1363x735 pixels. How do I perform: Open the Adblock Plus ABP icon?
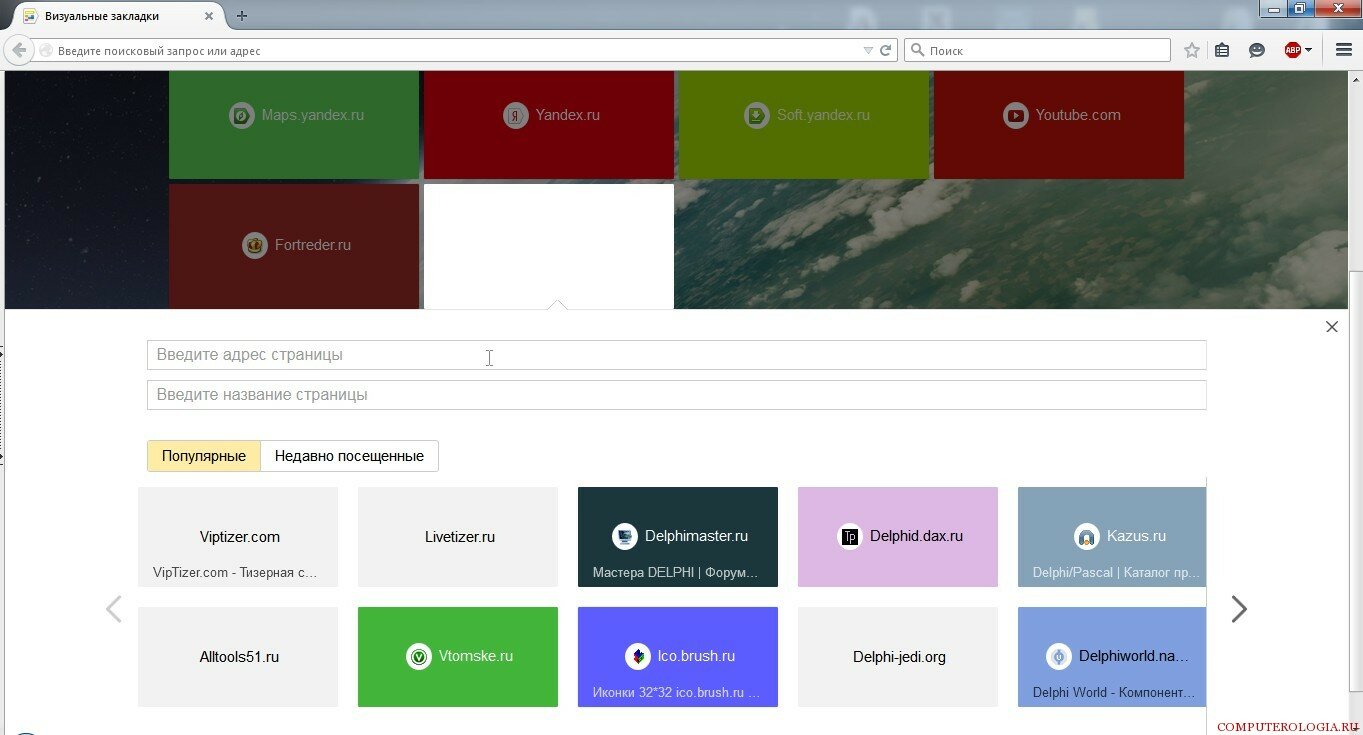click(x=1292, y=50)
